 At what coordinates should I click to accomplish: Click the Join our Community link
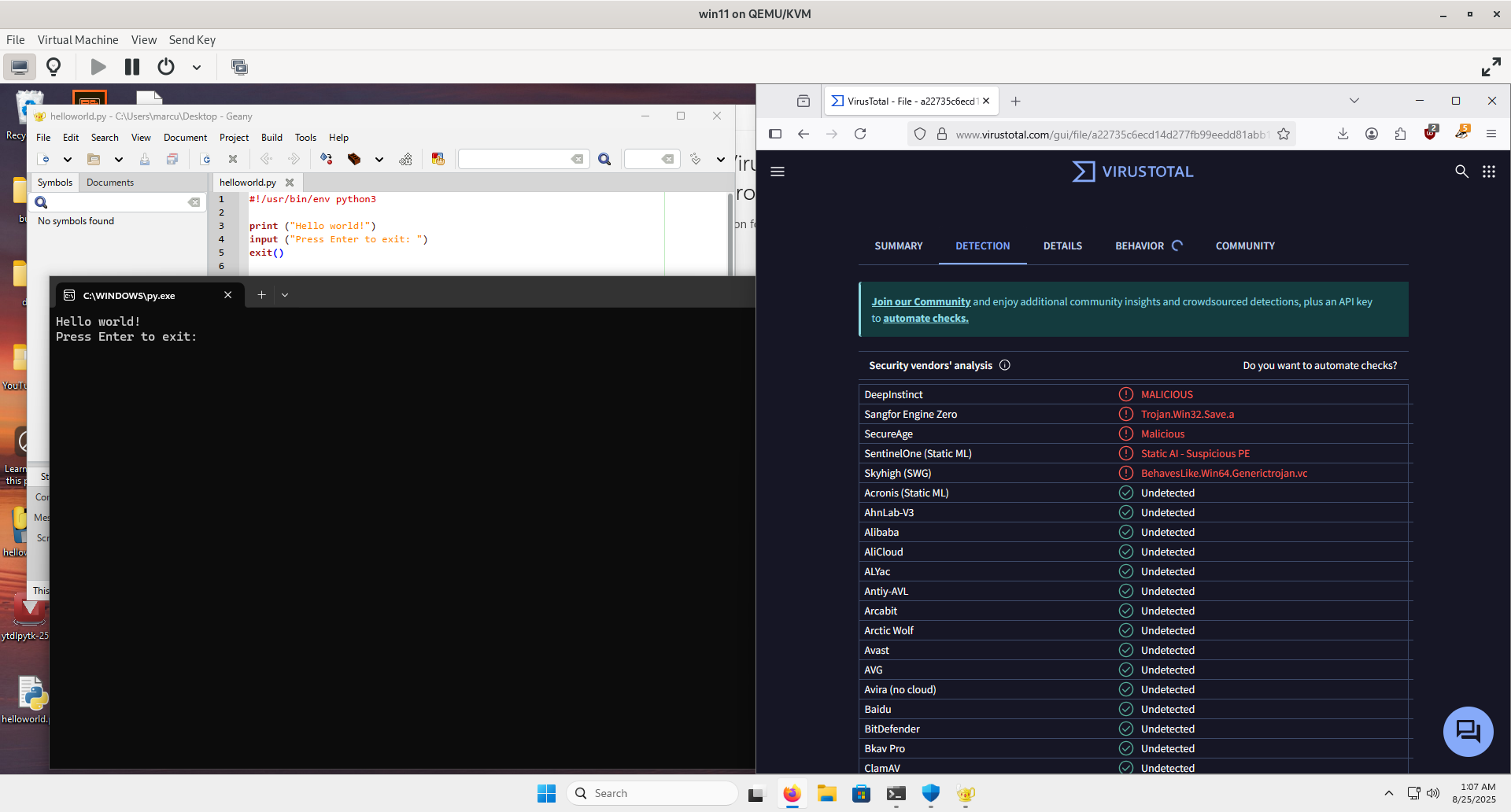(x=921, y=301)
